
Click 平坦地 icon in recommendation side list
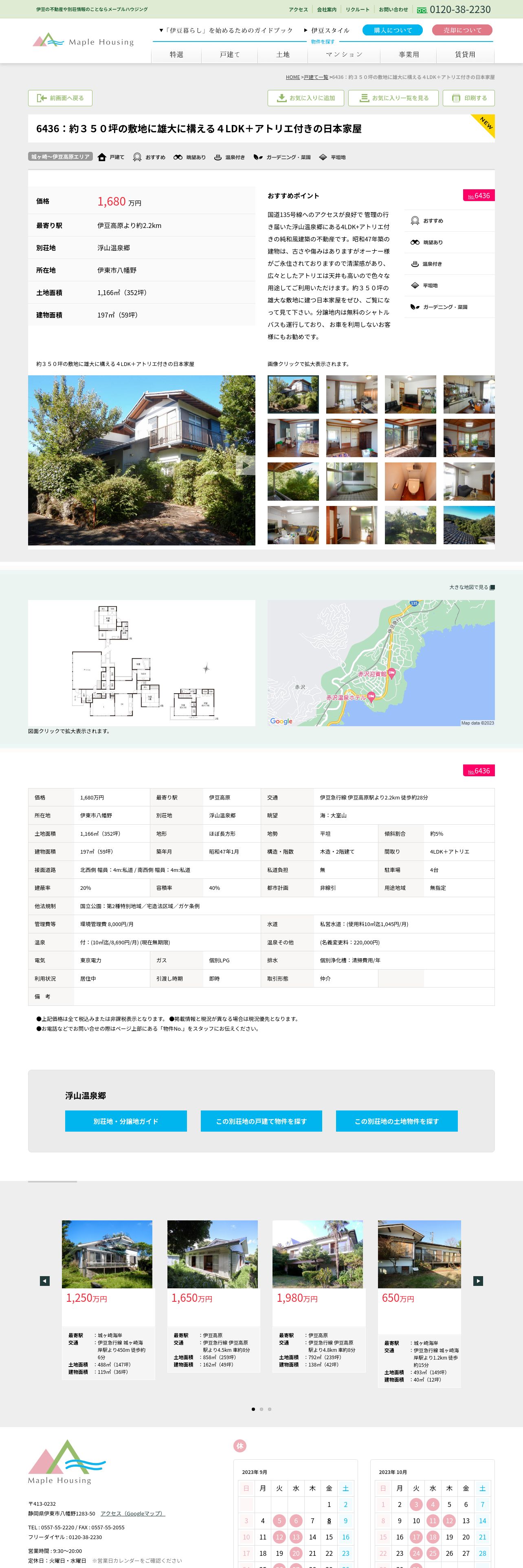click(x=415, y=285)
